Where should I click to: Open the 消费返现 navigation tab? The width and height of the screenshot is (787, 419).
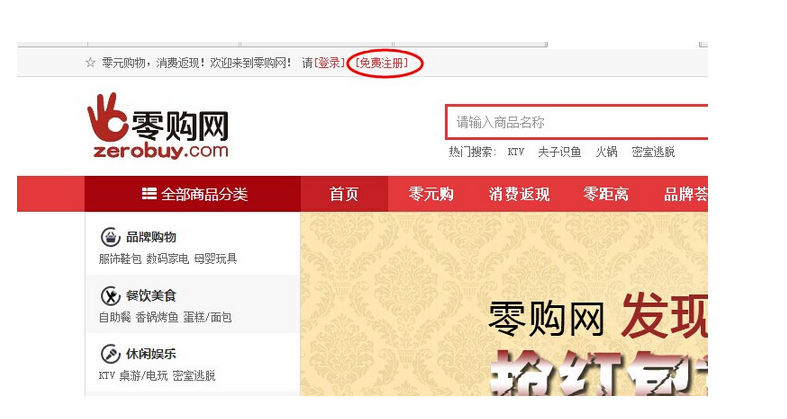tap(519, 194)
